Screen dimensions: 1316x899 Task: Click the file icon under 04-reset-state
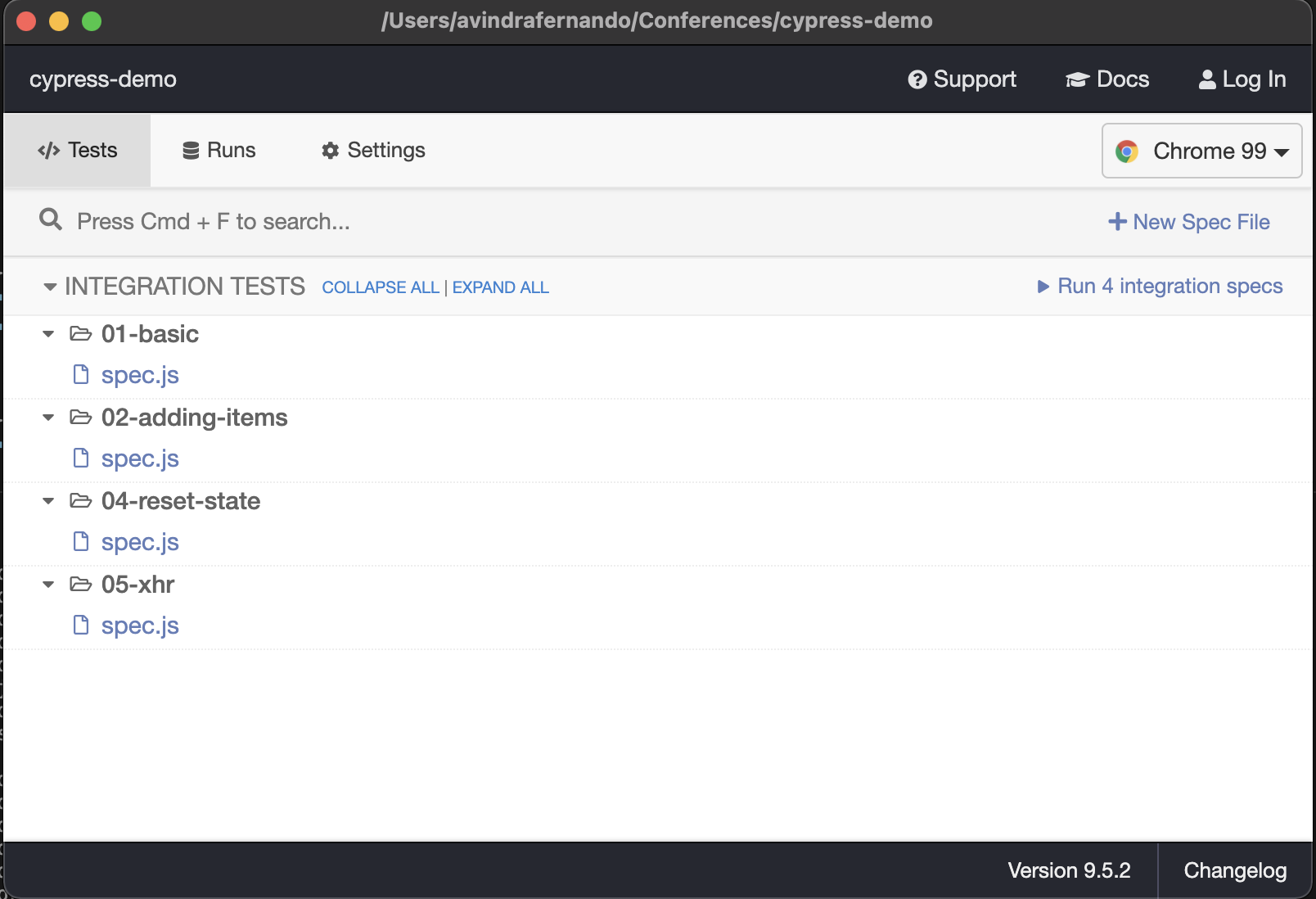81,541
